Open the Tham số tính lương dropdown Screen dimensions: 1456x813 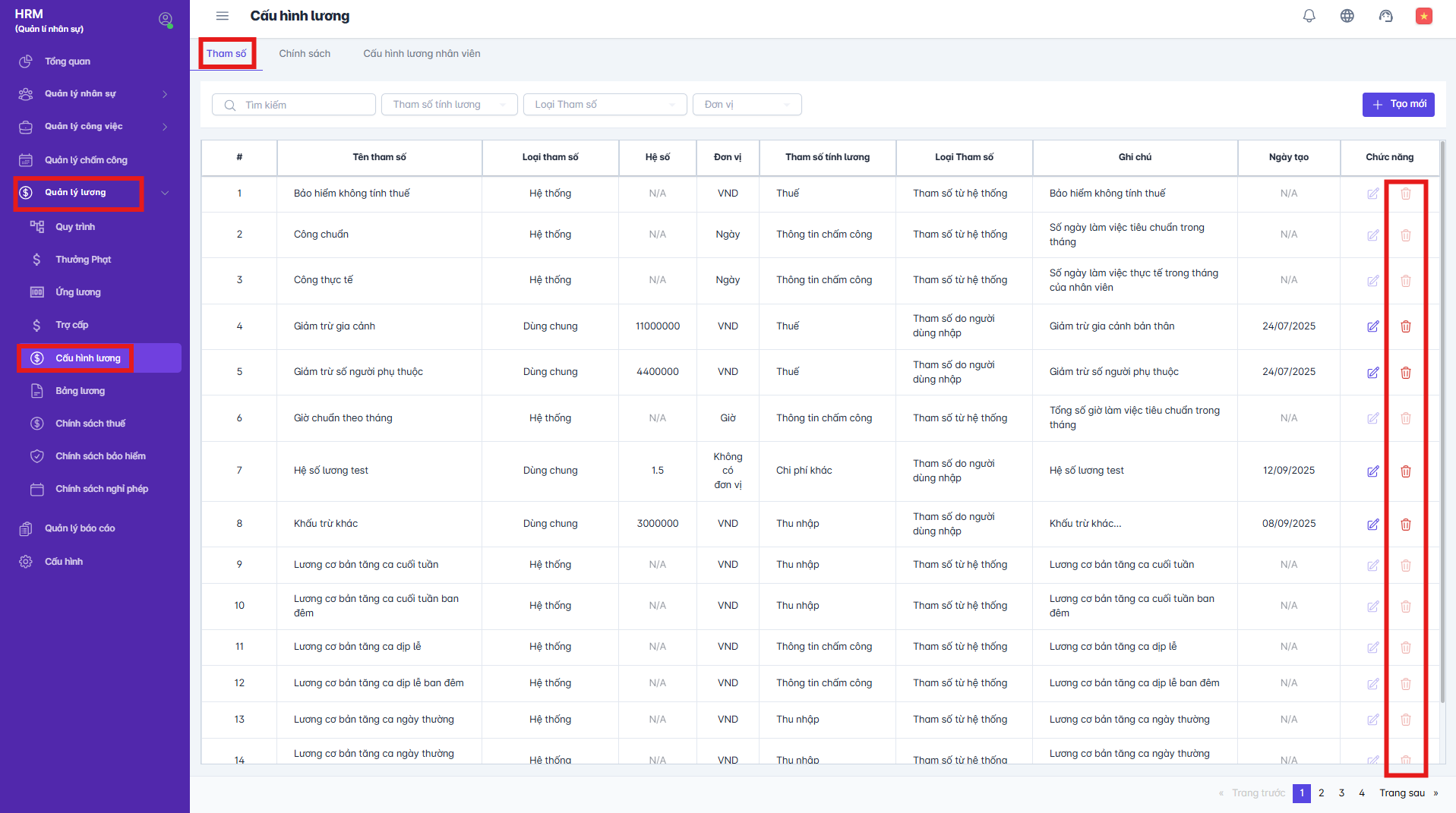(x=449, y=105)
